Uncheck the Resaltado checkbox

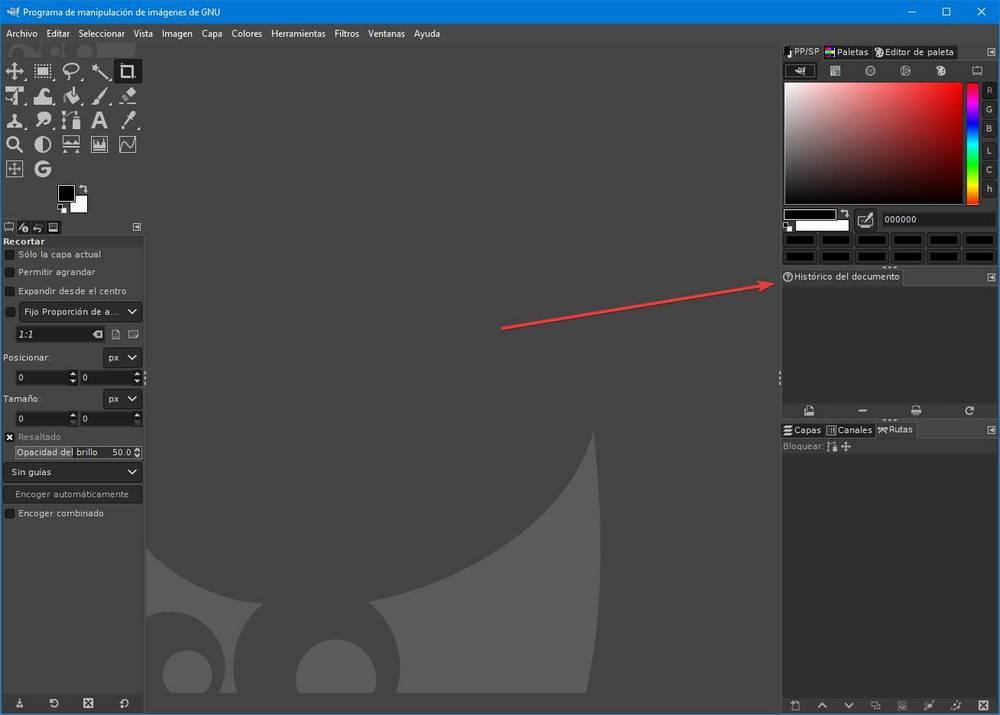pos(10,437)
